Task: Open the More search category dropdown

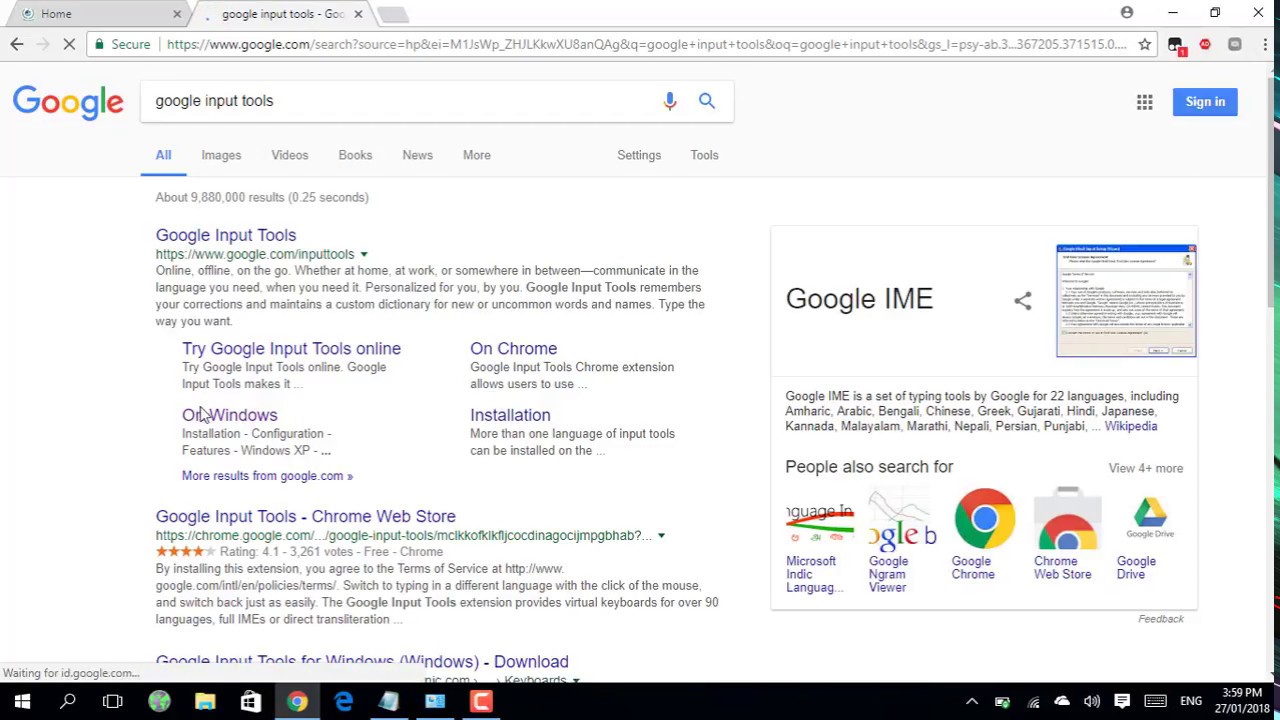Action: click(x=477, y=155)
